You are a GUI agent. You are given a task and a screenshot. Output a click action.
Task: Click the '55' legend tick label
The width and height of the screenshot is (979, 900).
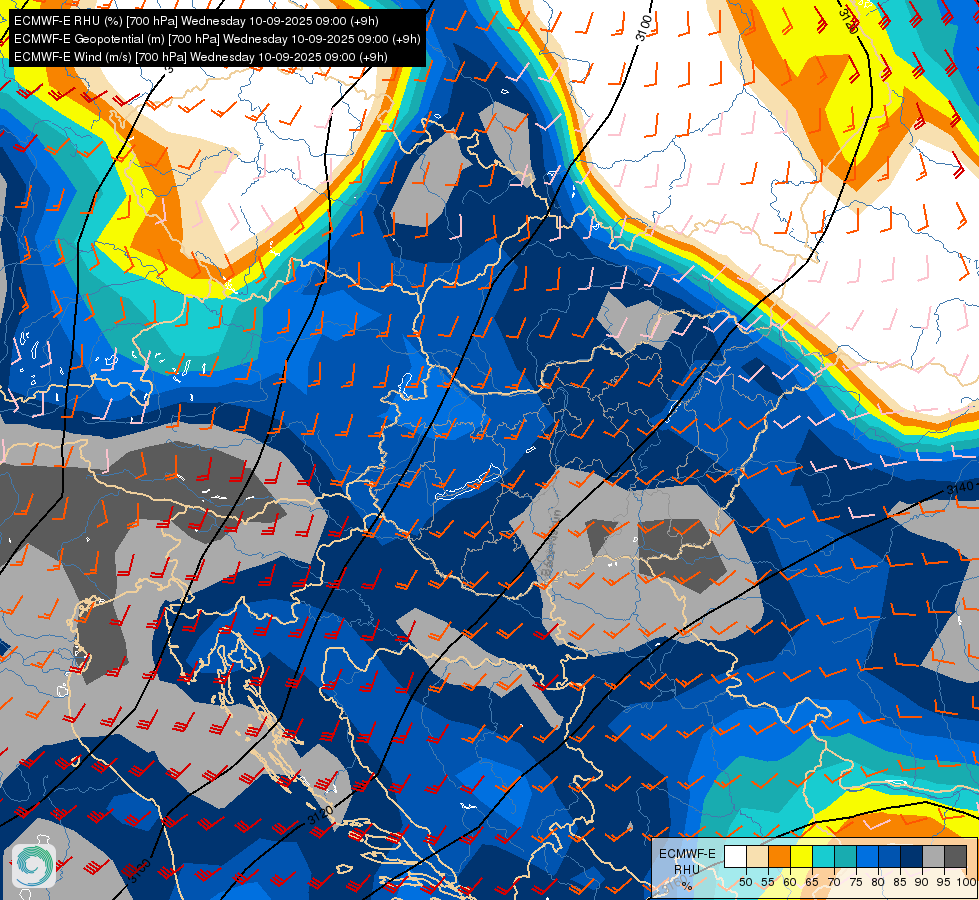coord(768,882)
